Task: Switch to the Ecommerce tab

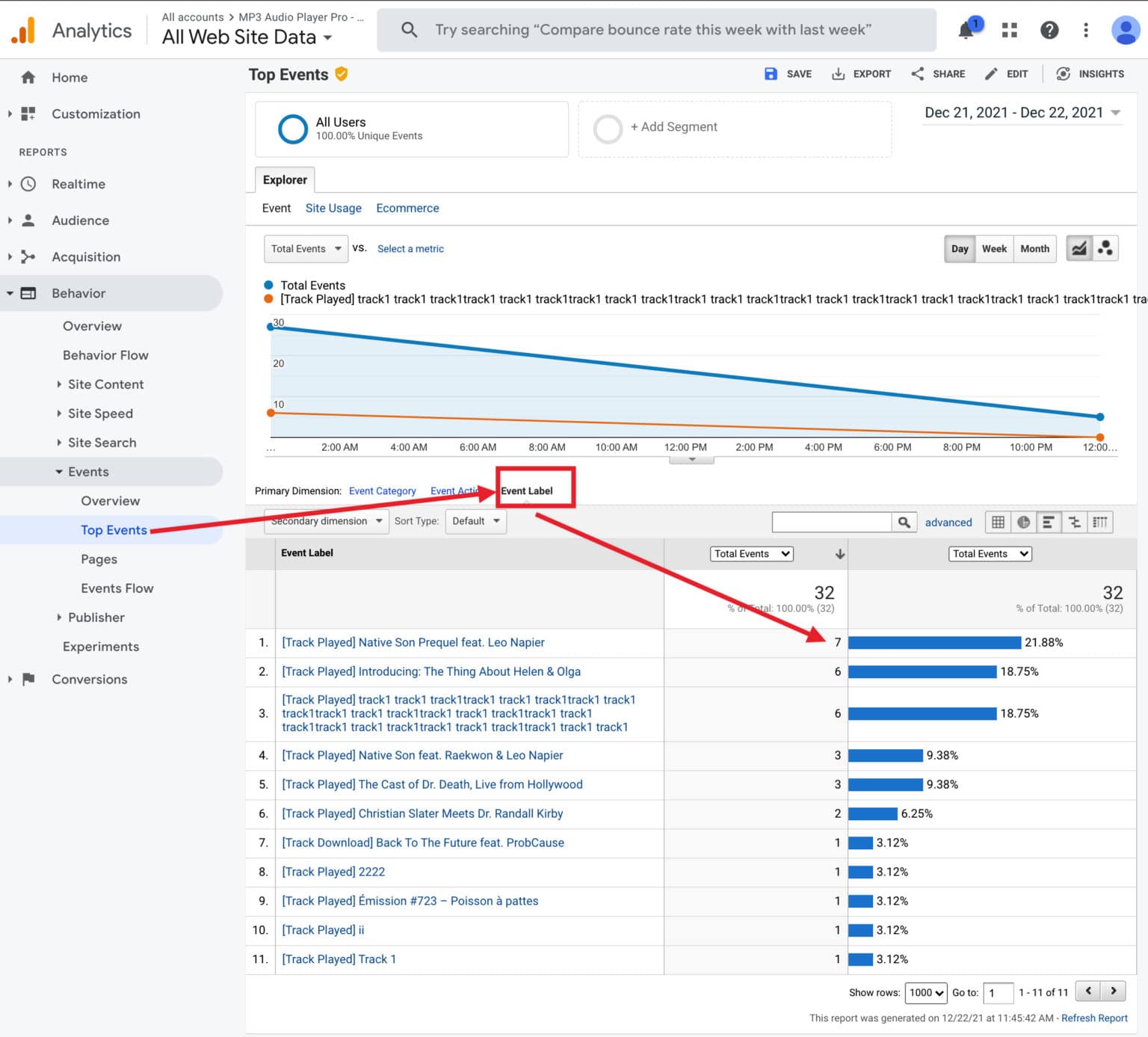Action: click(407, 208)
